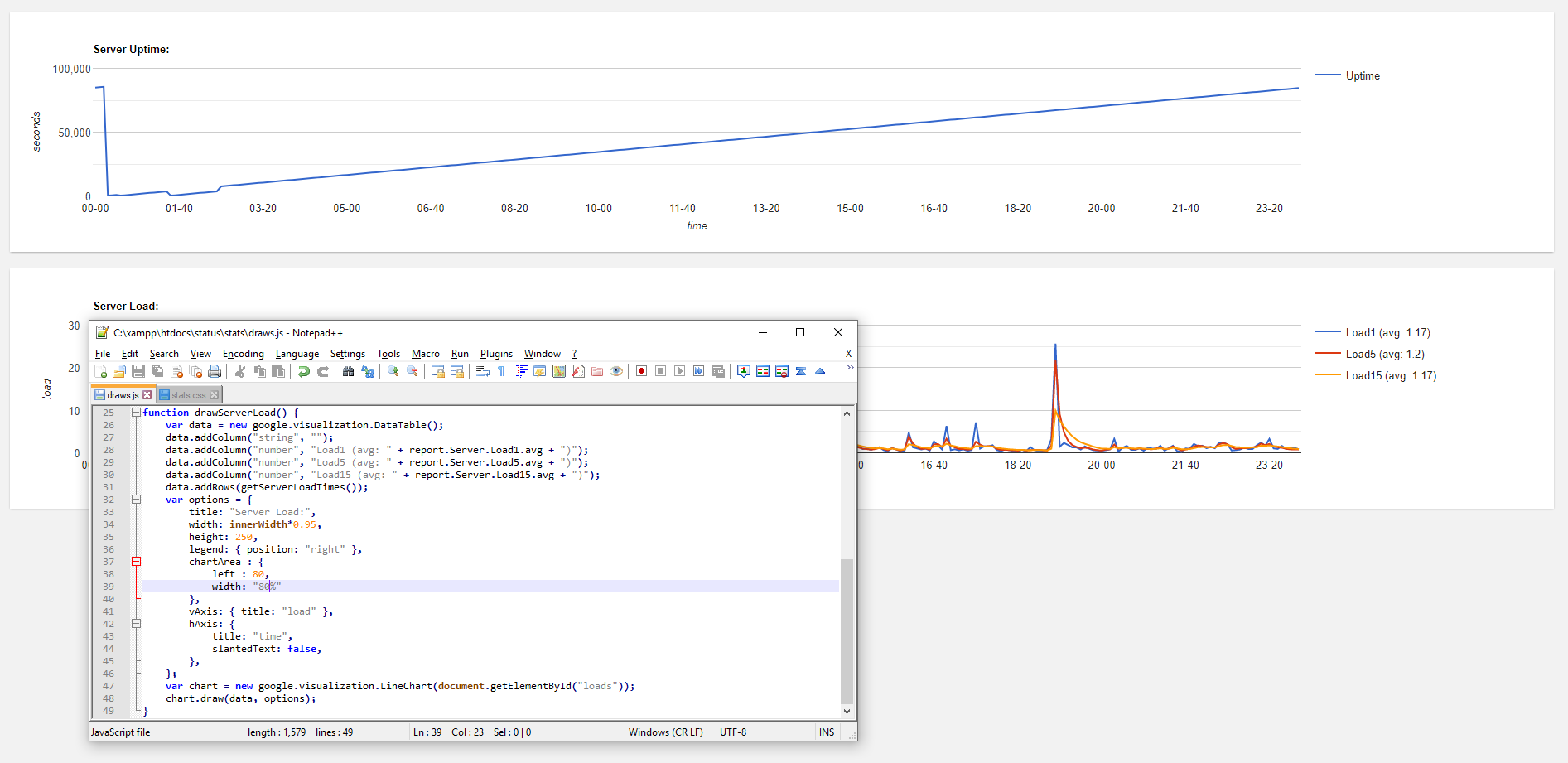Collapse the drawServerLoad function fold marker
The height and width of the screenshot is (763, 1568).
pos(136,413)
